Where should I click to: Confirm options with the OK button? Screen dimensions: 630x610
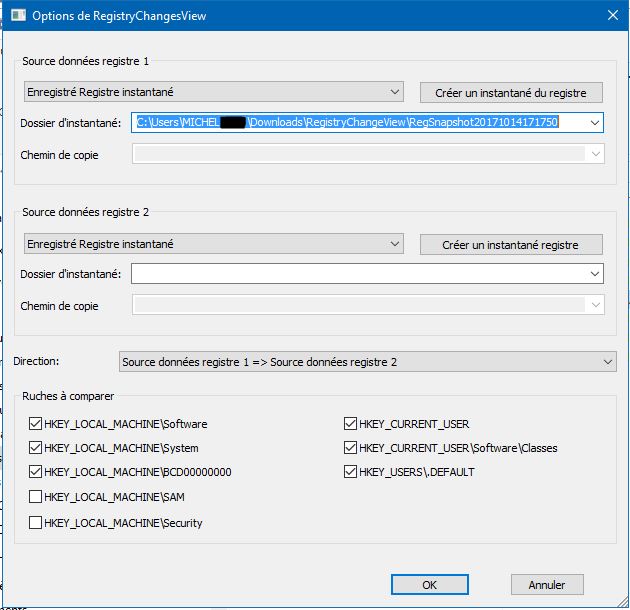coord(429,585)
